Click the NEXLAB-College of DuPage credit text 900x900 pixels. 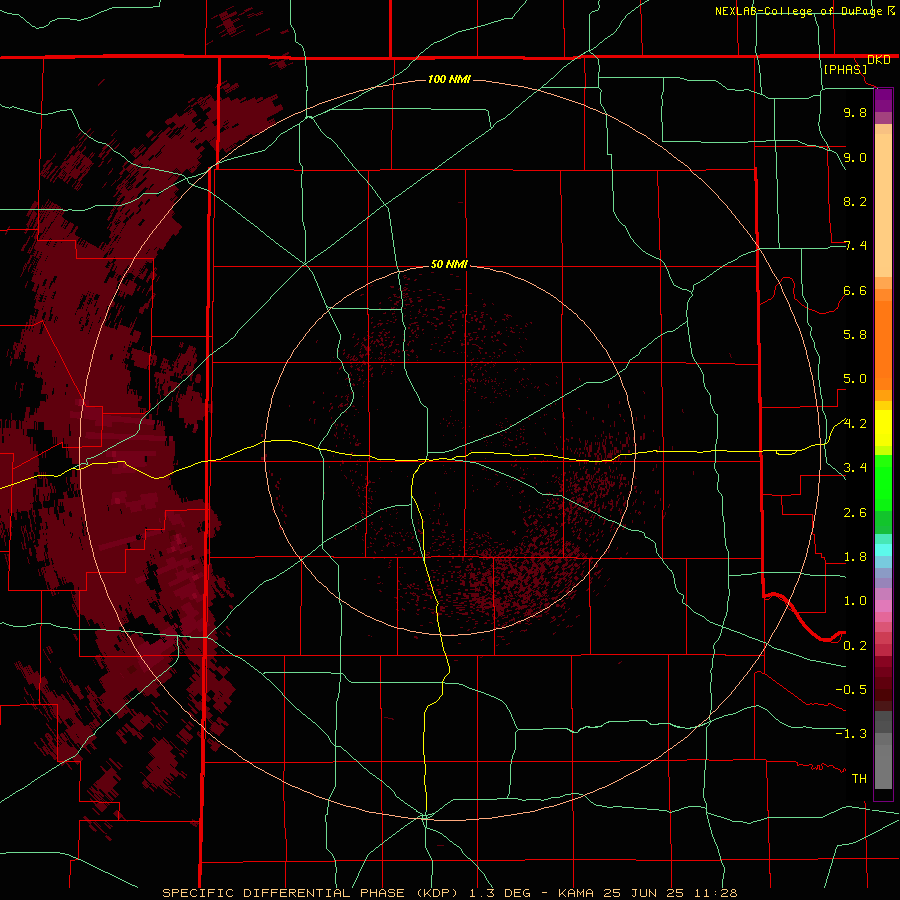point(798,11)
